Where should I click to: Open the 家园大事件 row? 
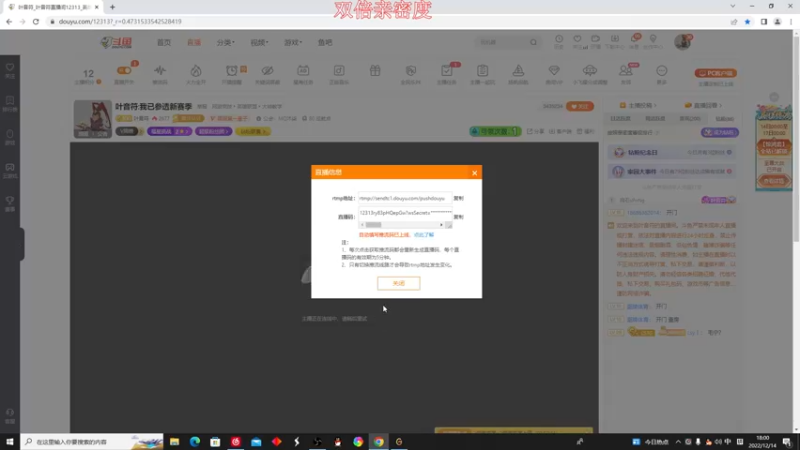click(x=672, y=171)
